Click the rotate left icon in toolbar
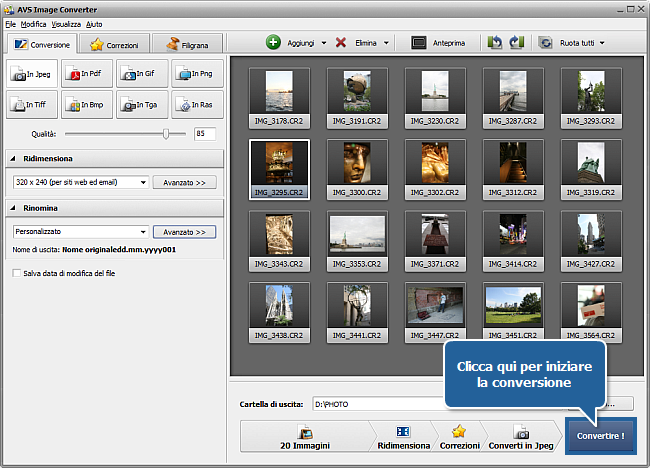650x468 pixels. [x=495, y=43]
